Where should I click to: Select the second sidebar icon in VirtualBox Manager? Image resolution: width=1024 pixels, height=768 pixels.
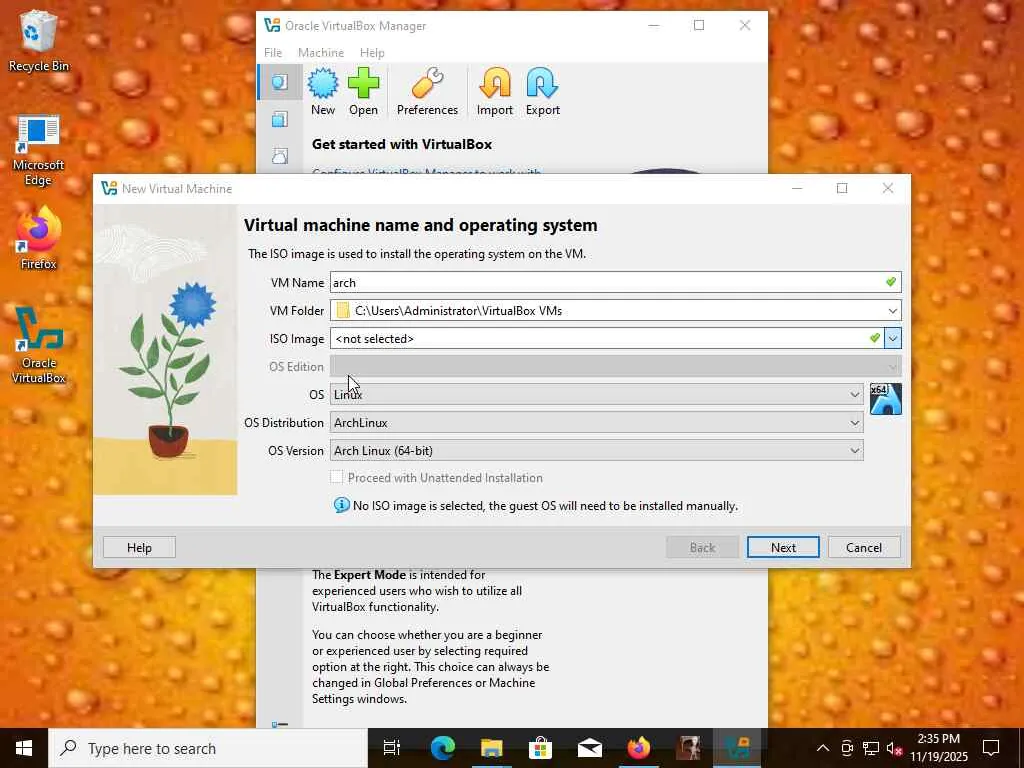pos(280,120)
